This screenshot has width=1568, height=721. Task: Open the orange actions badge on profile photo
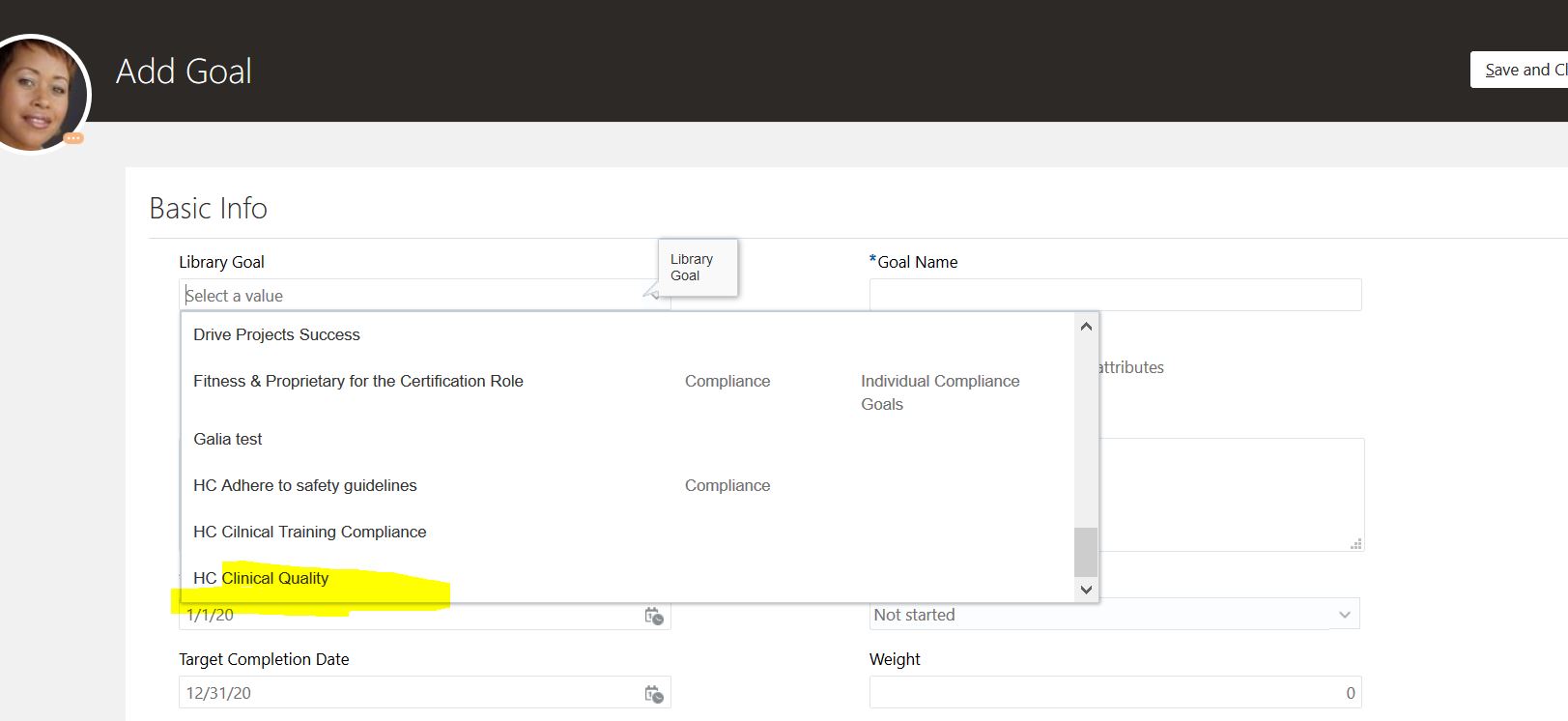(x=73, y=138)
